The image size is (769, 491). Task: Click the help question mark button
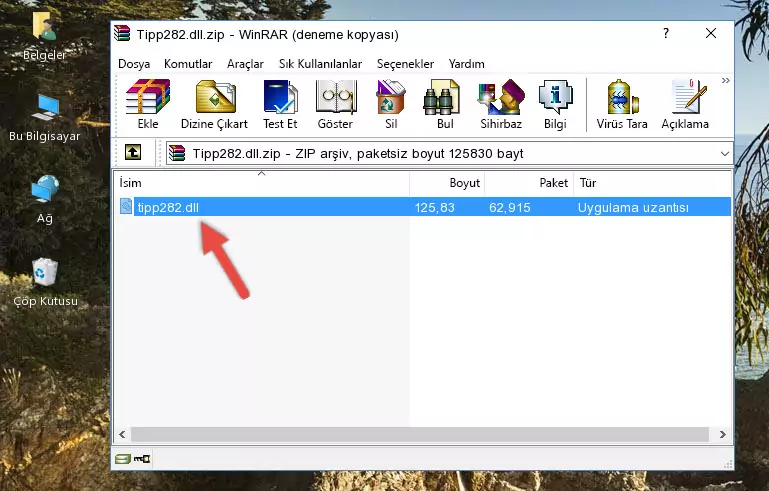click(x=666, y=33)
